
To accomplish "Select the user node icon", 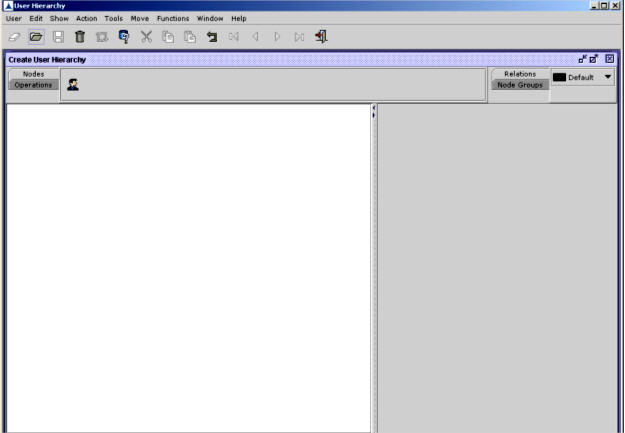I will click(73, 85).
